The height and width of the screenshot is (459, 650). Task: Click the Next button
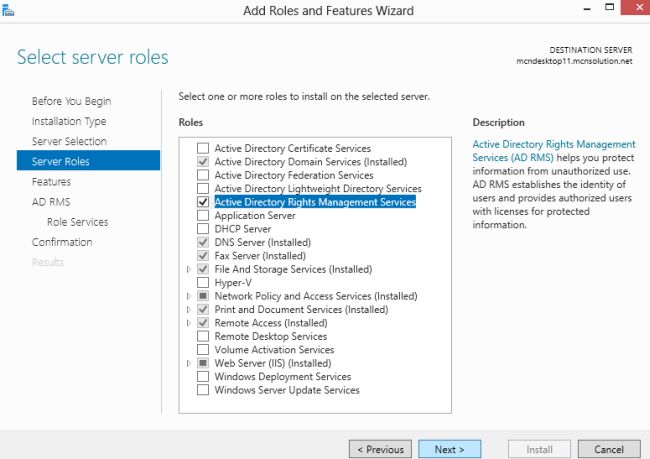click(449, 449)
